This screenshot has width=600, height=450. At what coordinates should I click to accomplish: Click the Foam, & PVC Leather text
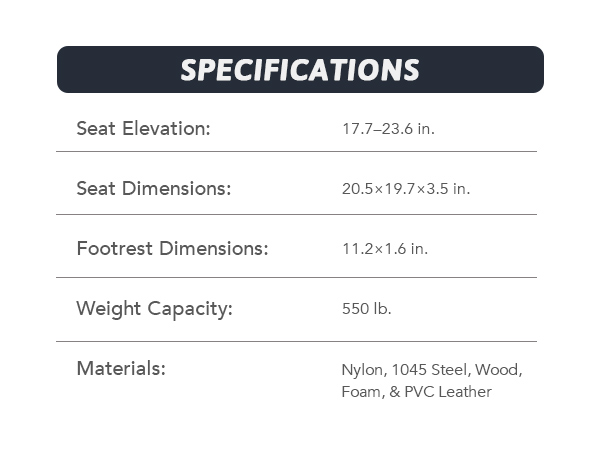point(416,392)
